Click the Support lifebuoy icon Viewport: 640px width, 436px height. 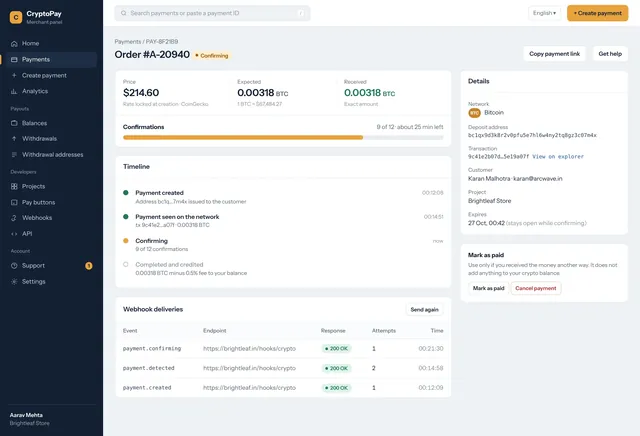[x=14, y=266]
